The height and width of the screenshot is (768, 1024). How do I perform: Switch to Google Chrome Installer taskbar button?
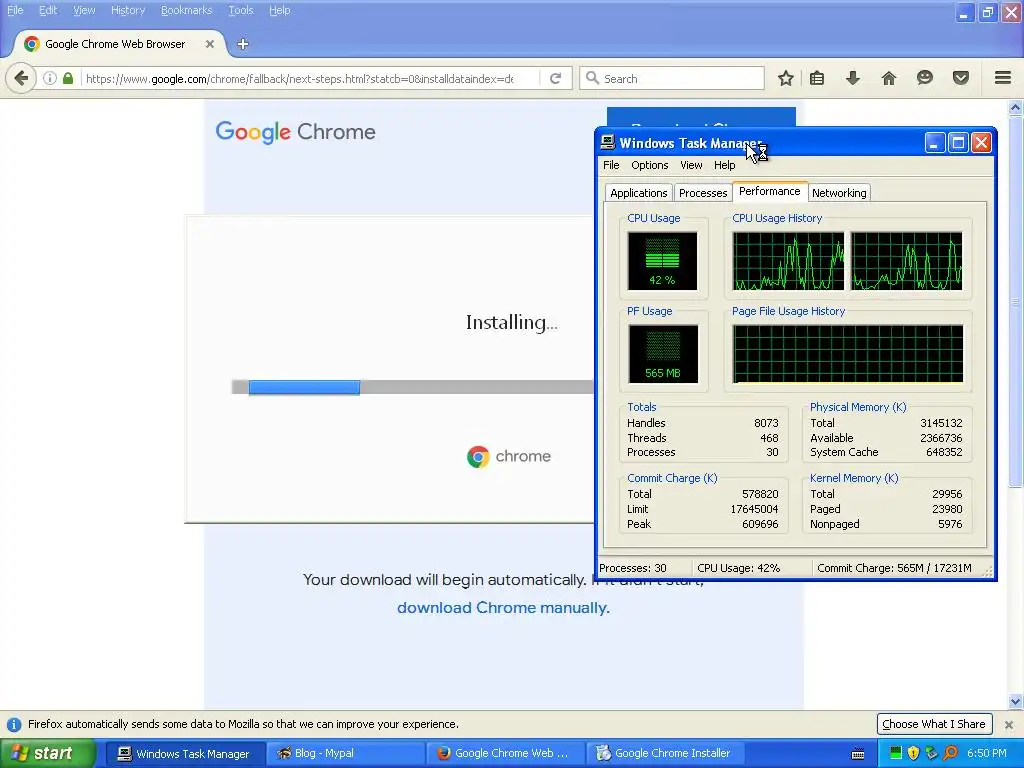point(666,754)
